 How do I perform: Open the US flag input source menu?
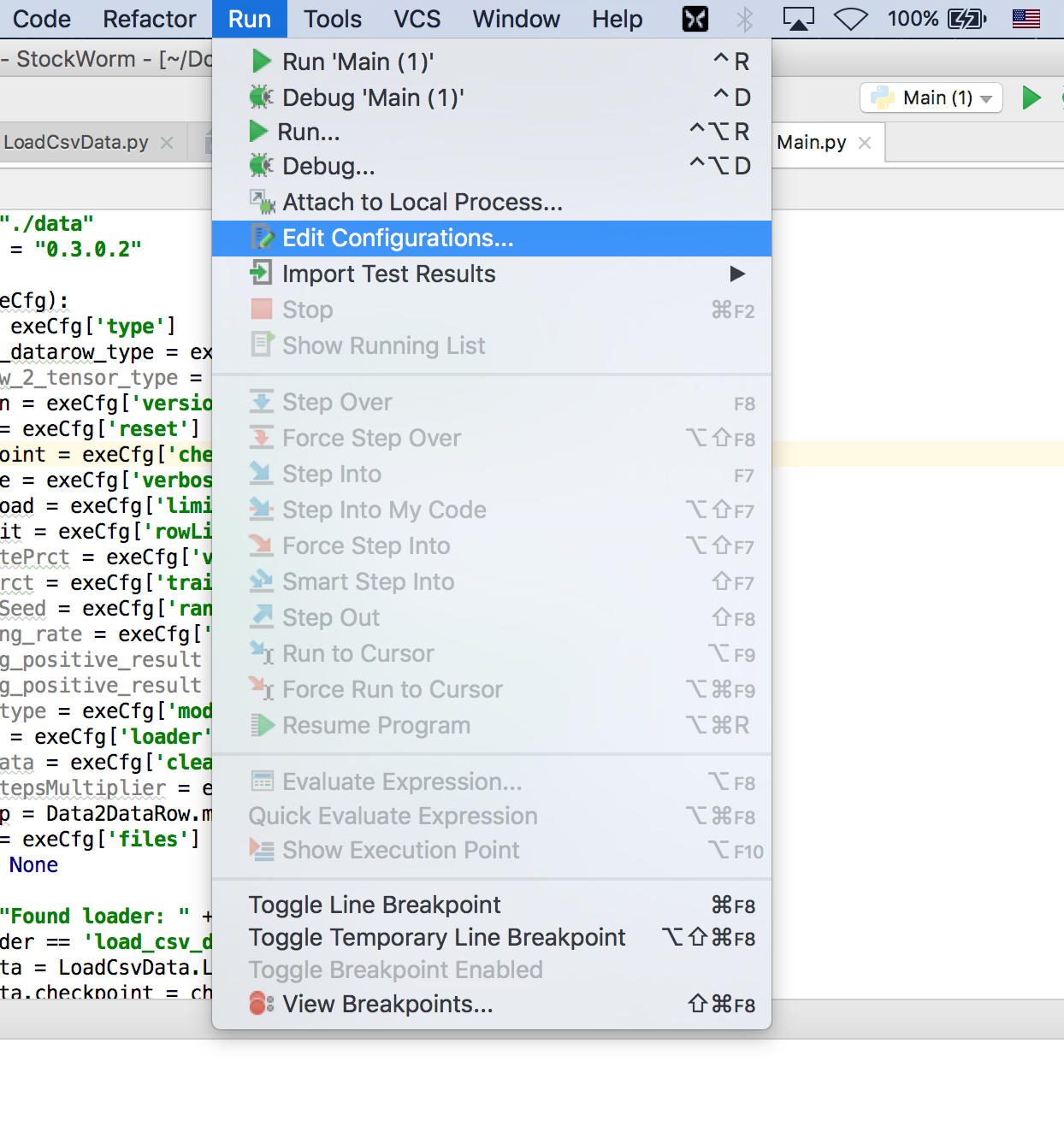coord(1026,19)
